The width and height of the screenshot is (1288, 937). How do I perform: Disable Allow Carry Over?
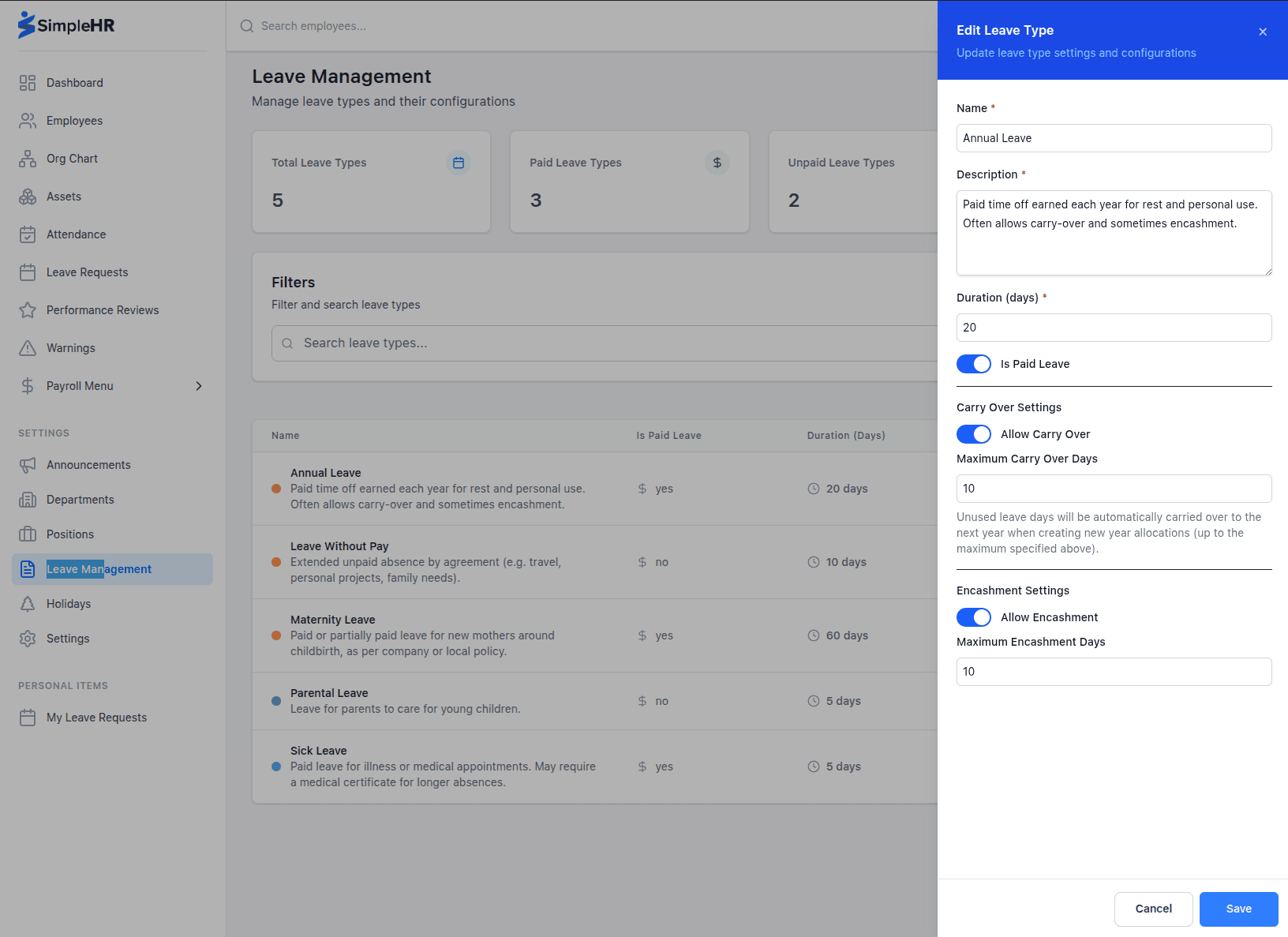(974, 433)
